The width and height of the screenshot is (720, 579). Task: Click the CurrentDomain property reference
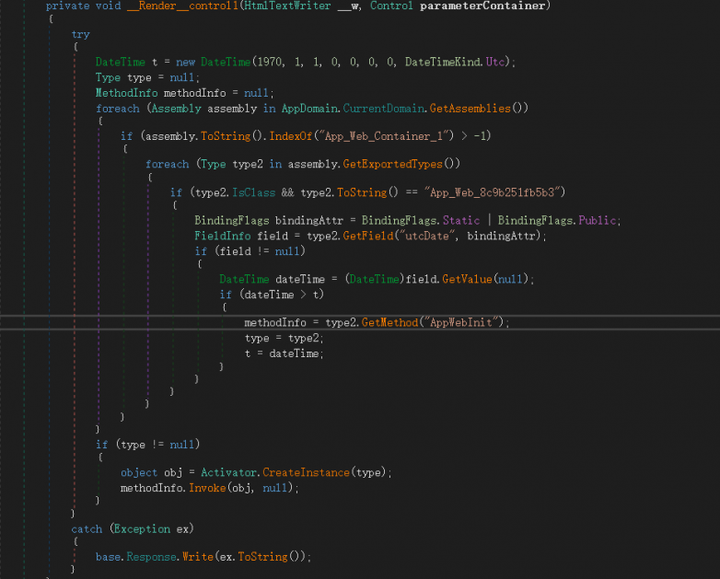pyautogui.click(x=383, y=108)
